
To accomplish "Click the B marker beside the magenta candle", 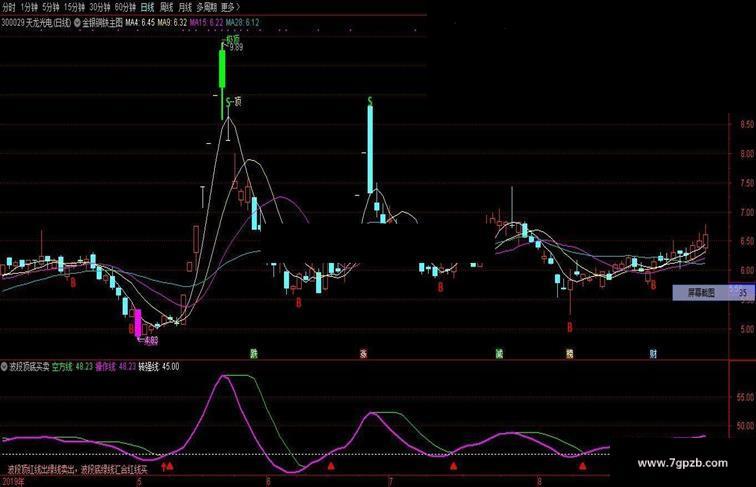I will (x=131, y=329).
